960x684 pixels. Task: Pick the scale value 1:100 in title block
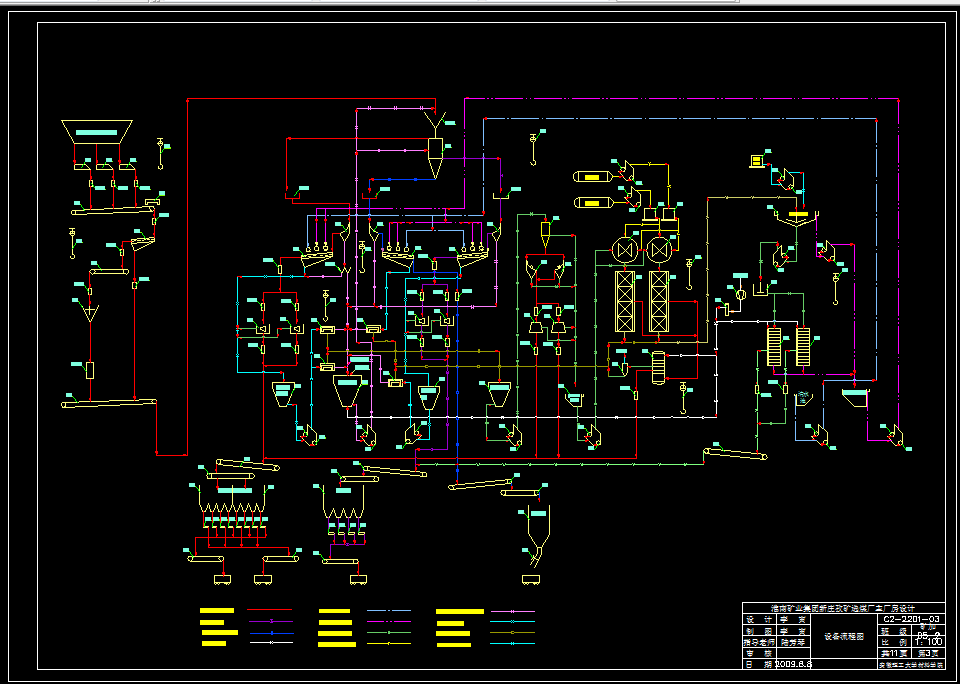[929, 642]
